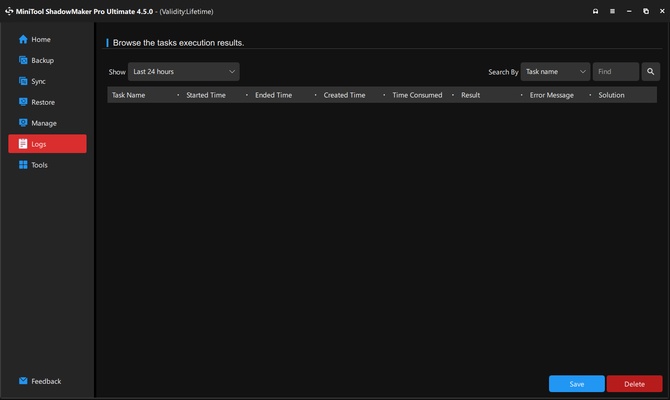Sort by Solution column header
This screenshot has width=670, height=400.
click(x=611, y=95)
